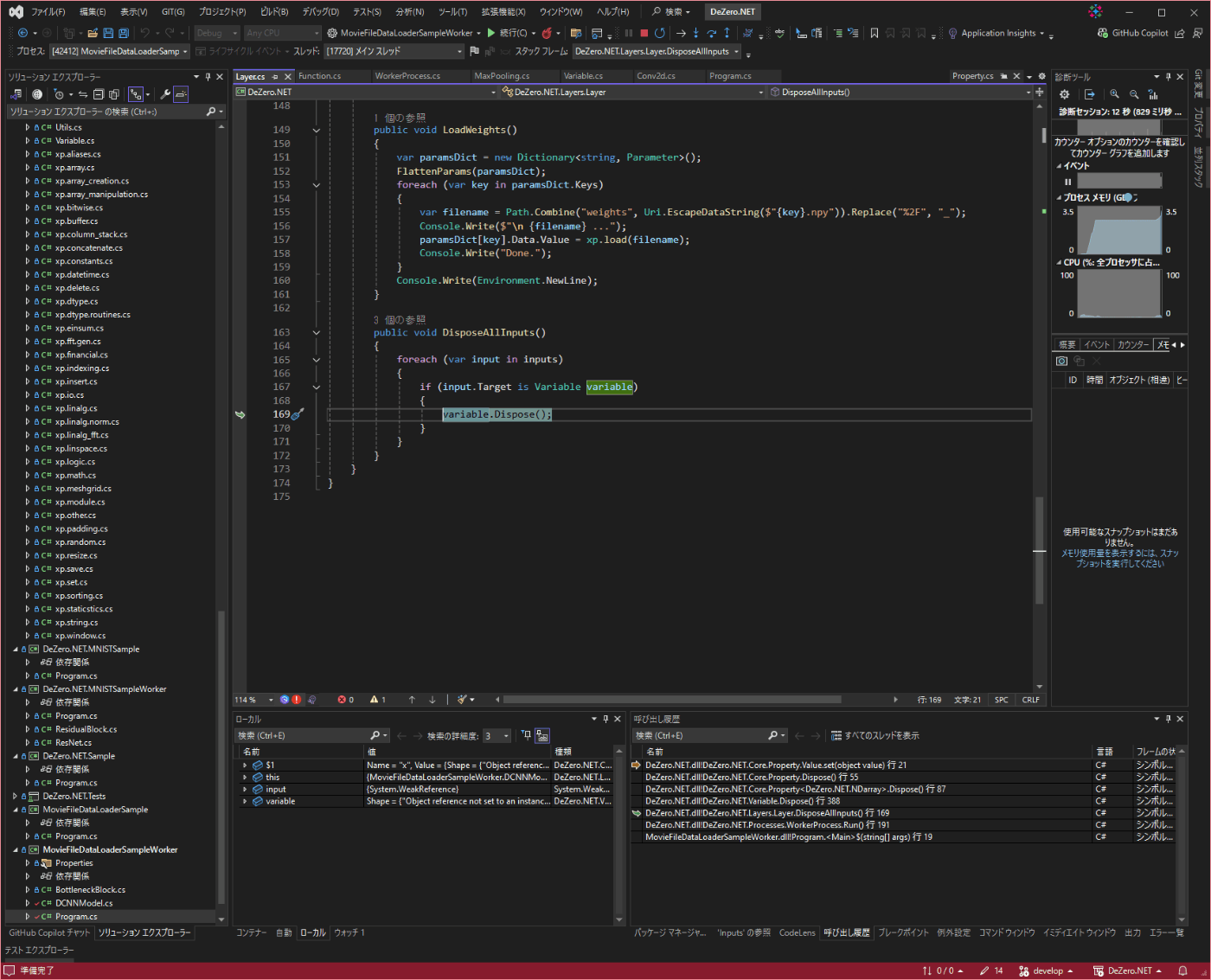Click Sync with Active Document icon
Image resolution: width=1211 pixels, height=980 pixels.
(83, 94)
